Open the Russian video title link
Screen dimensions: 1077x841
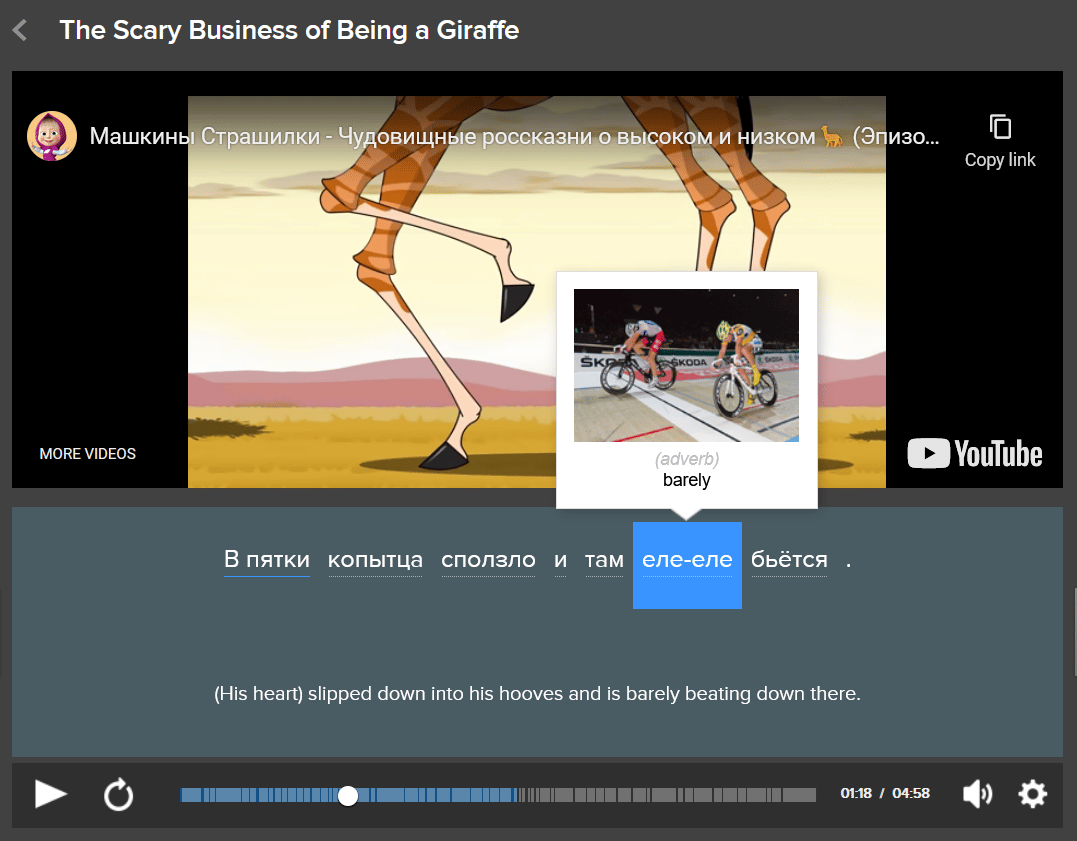coord(514,136)
